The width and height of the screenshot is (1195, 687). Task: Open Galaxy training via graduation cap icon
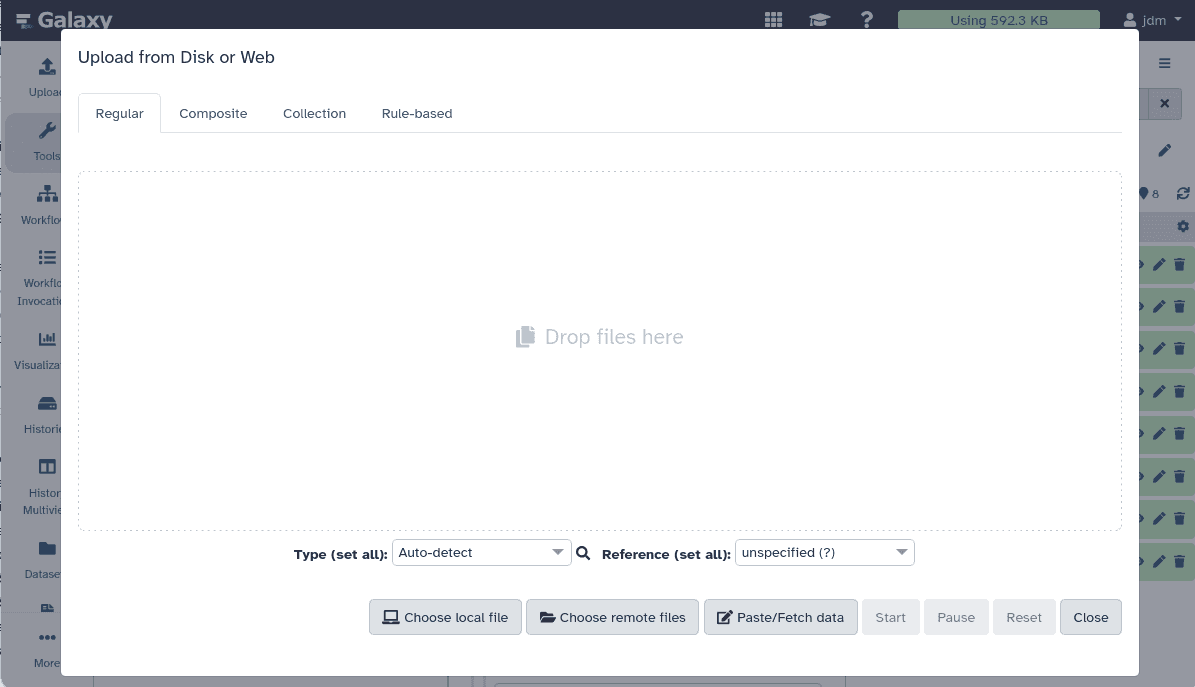click(x=819, y=19)
